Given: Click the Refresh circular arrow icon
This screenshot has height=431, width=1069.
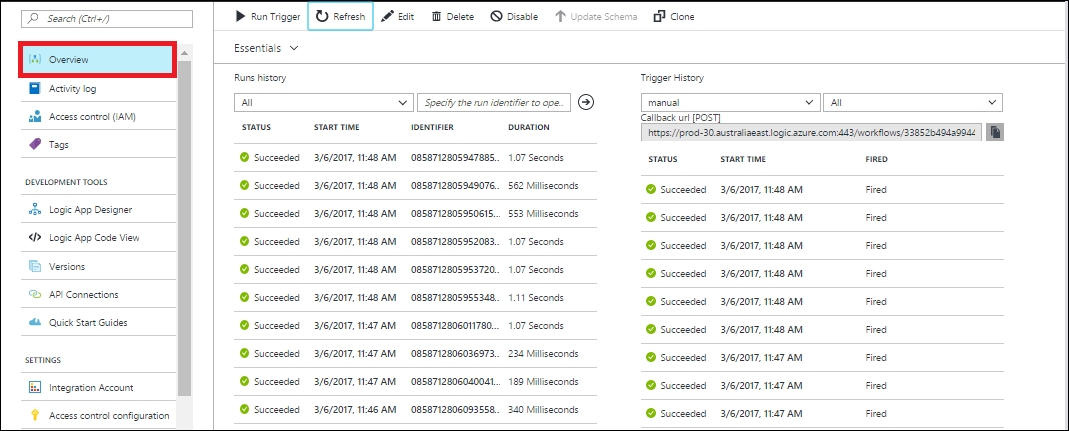Looking at the screenshot, I should [x=322, y=16].
